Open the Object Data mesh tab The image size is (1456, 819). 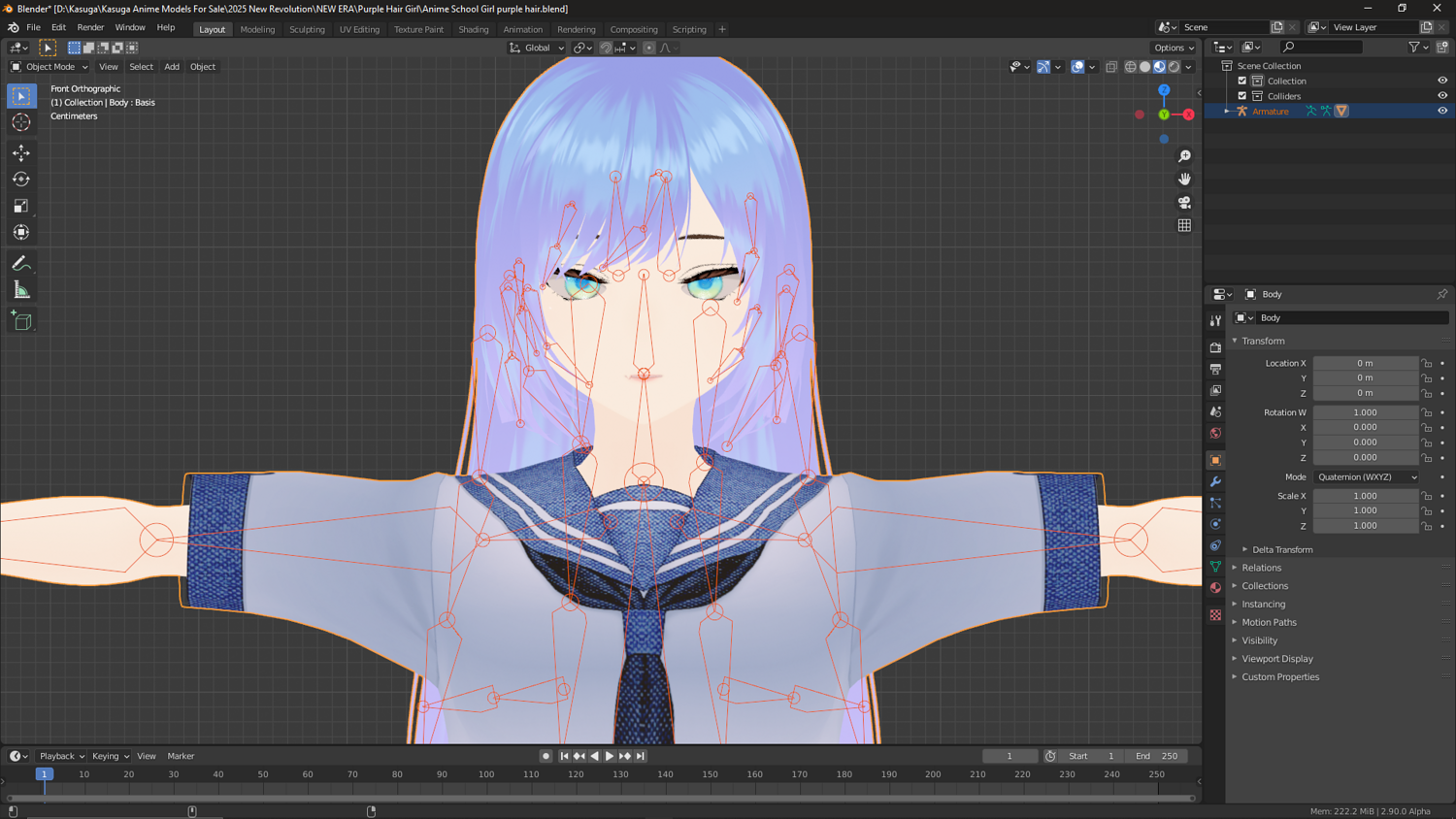tap(1215, 567)
